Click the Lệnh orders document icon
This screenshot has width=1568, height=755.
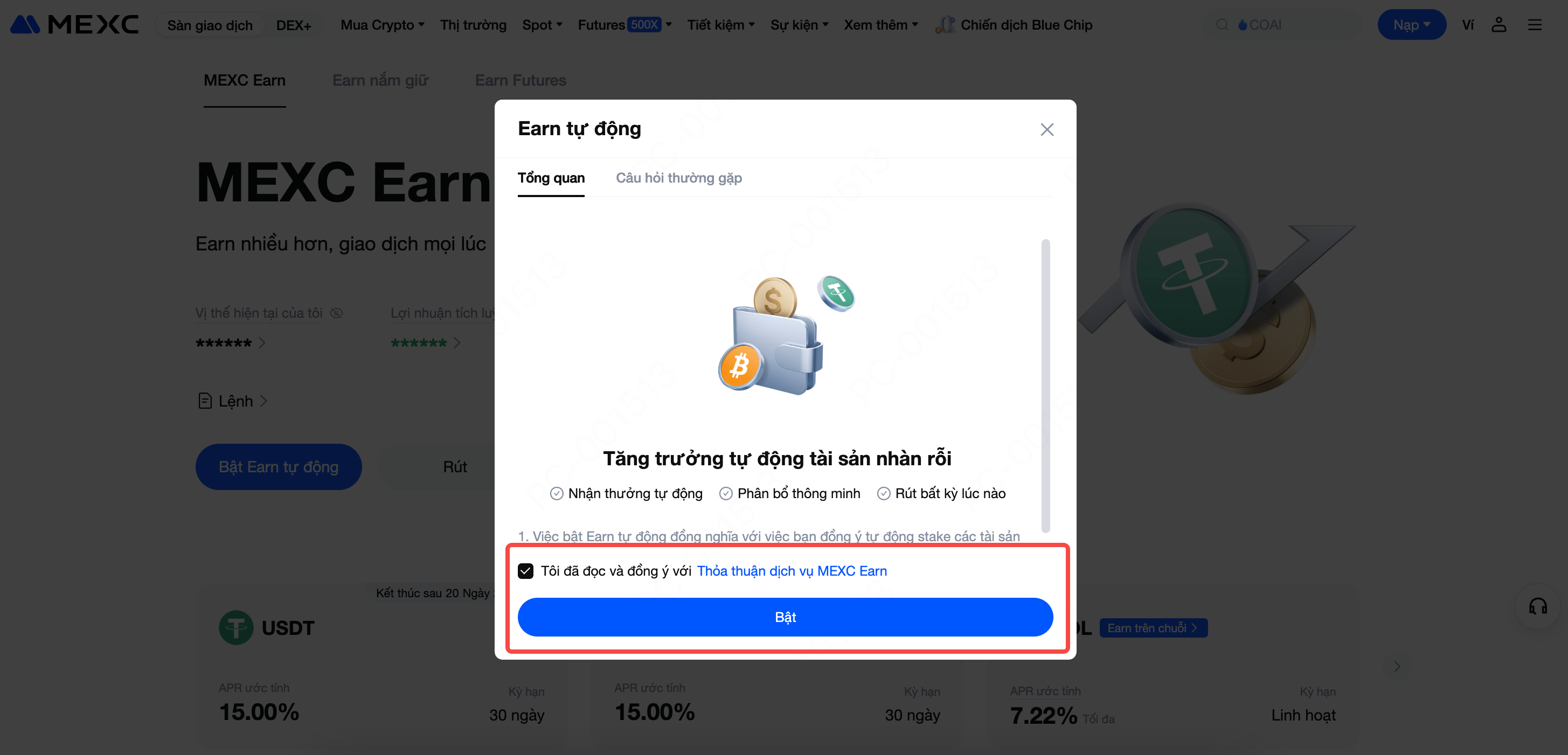(205, 400)
